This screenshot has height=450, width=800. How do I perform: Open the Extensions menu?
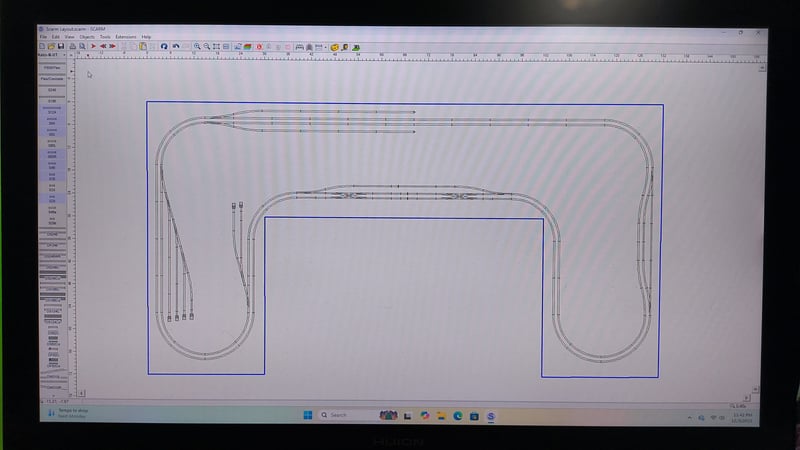[x=126, y=37]
